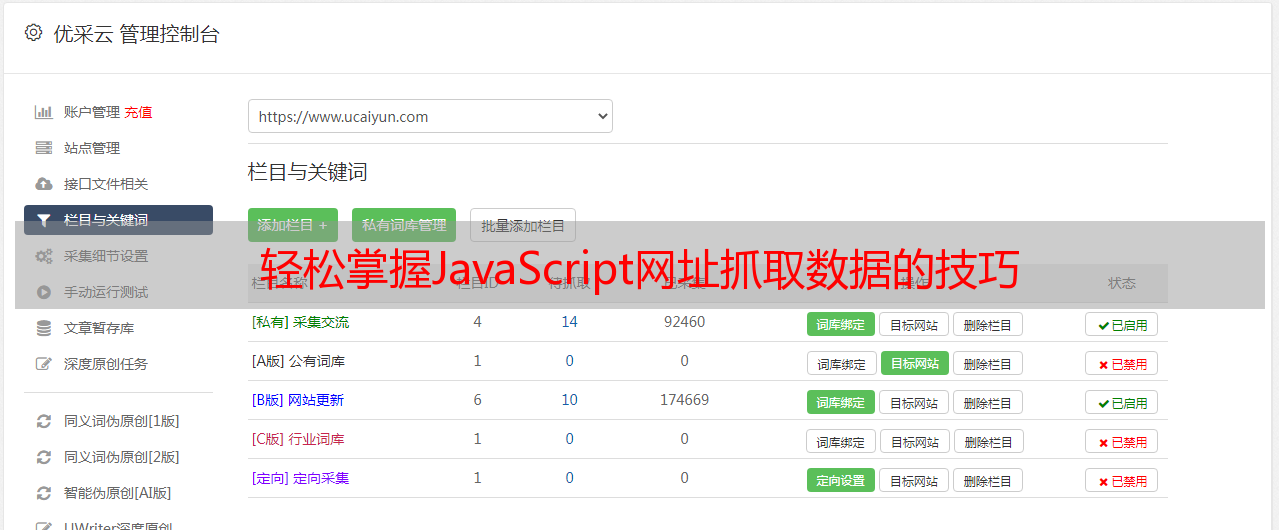The height and width of the screenshot is (530, 1279).
Task: Toggle 已禁用 status for 定向采集
Action: coord(1121,480)
